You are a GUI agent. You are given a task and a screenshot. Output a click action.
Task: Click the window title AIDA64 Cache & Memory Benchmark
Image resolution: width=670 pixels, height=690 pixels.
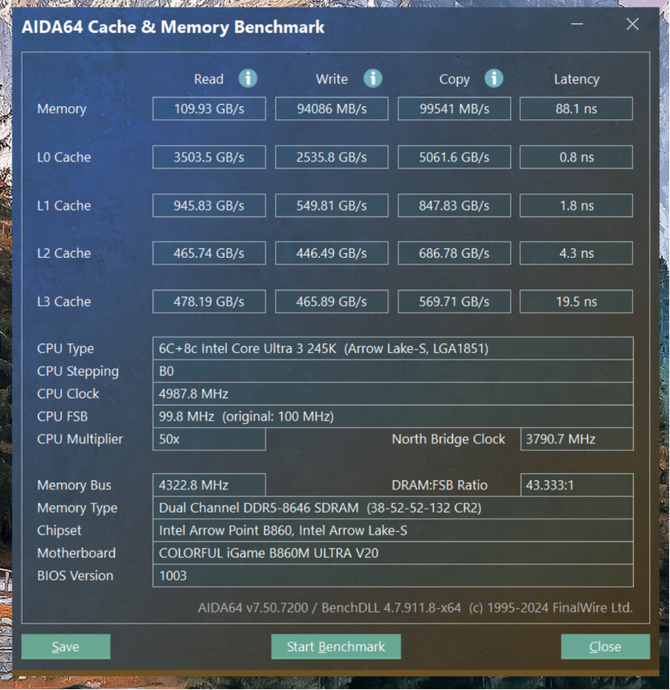pos(173,27)
